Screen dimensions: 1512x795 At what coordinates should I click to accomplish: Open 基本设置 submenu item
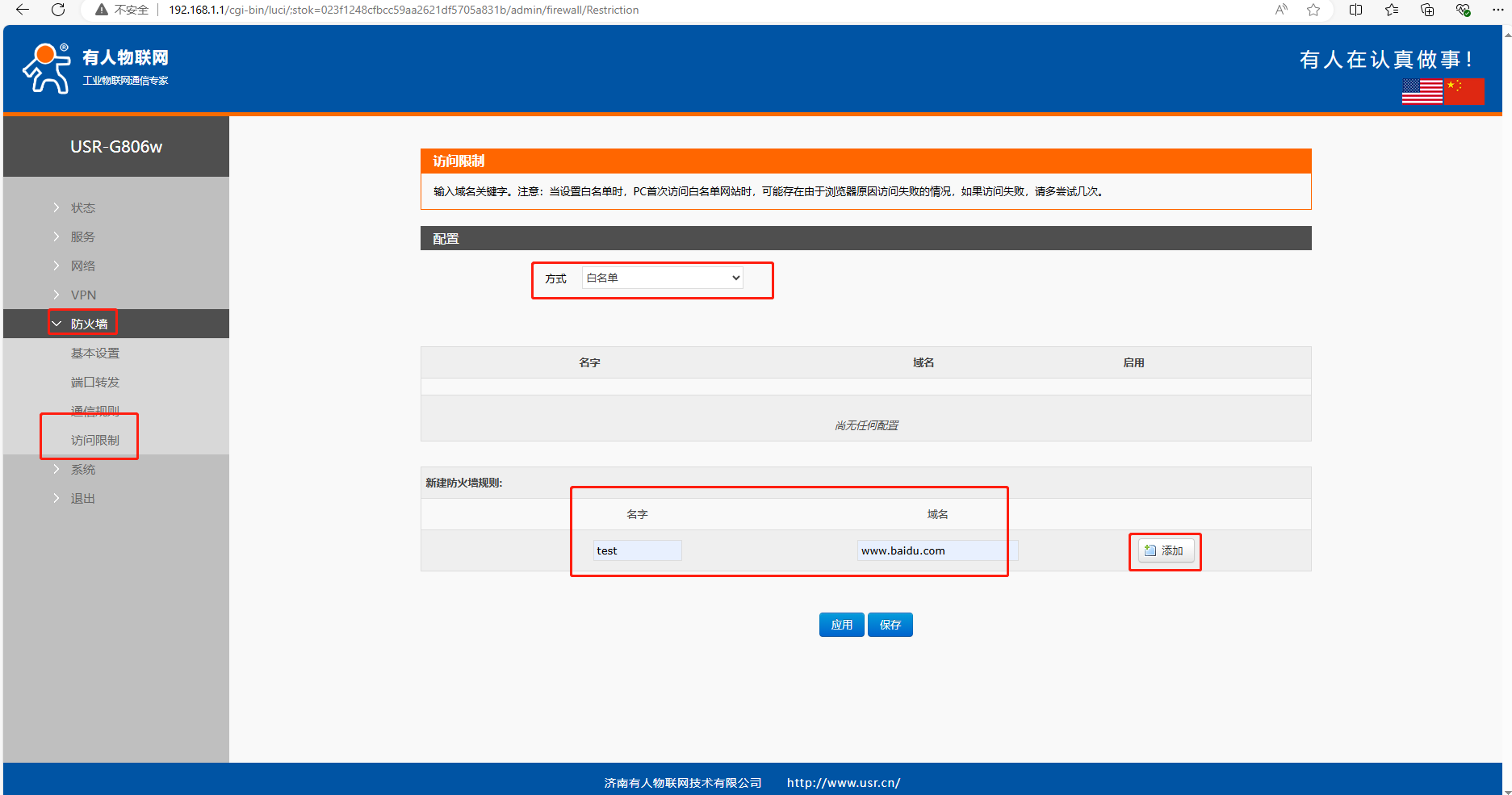tap(94, 353)
